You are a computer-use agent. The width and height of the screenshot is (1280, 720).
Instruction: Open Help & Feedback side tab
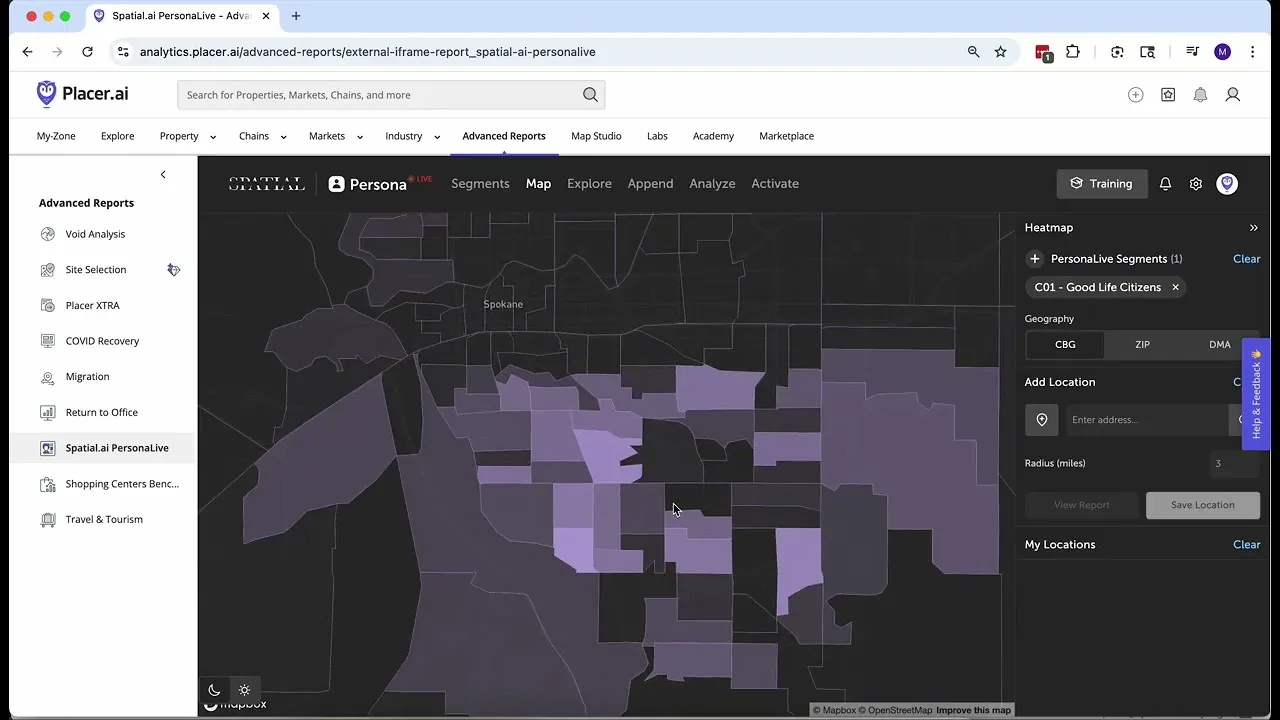tap(1256, 394)
